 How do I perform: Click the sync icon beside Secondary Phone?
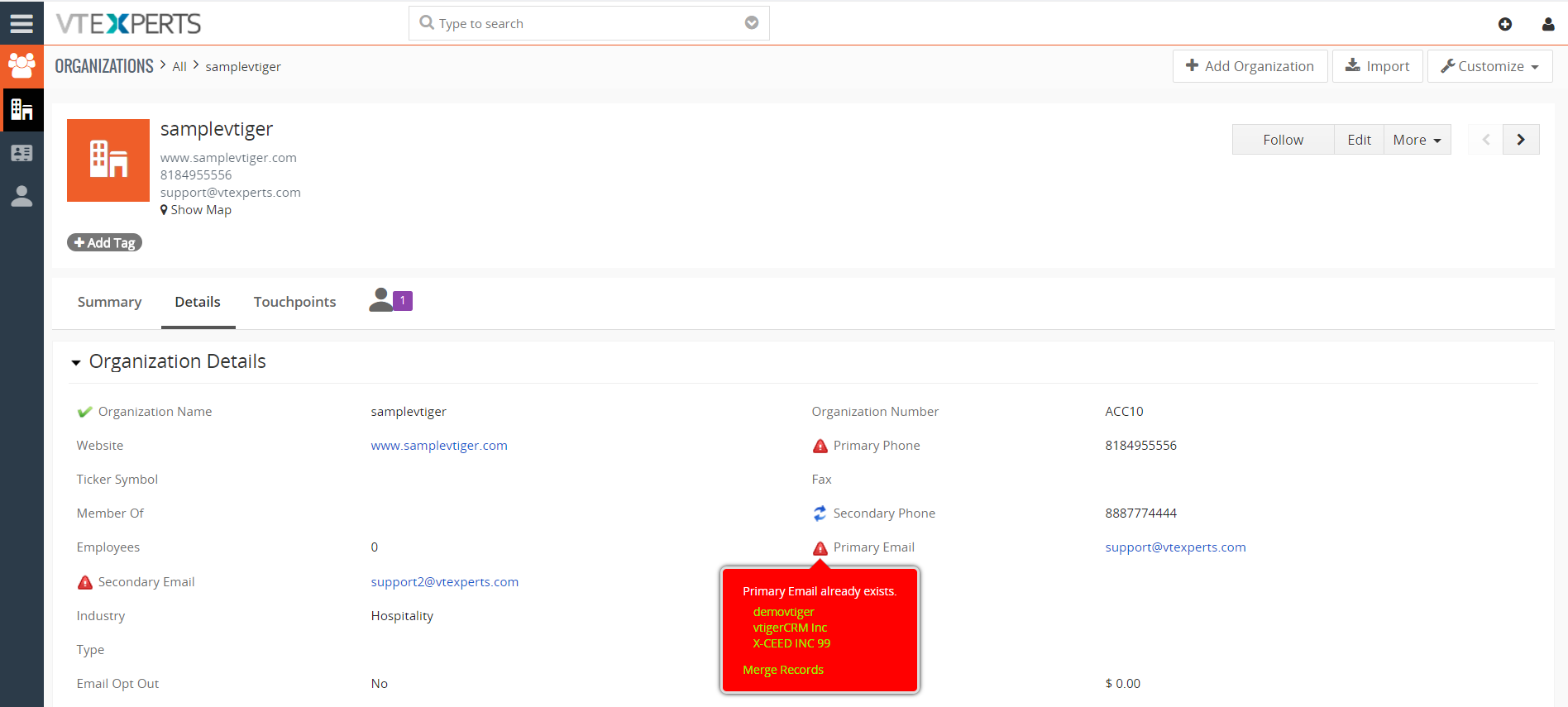pyautogui.click(x=820, y=514)
